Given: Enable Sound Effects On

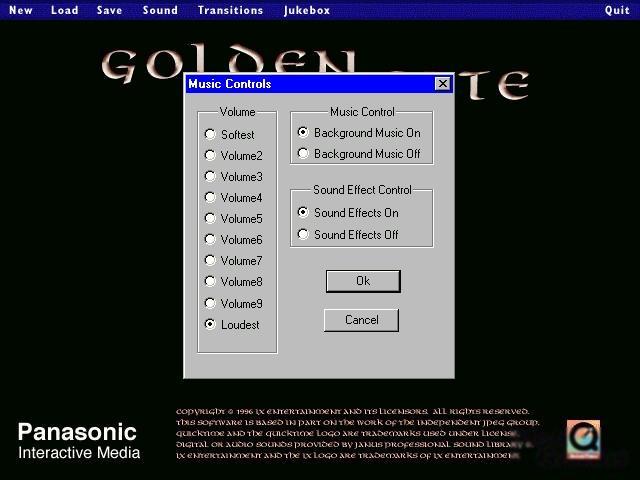Looking at the screenshot, I should (303, 212).
